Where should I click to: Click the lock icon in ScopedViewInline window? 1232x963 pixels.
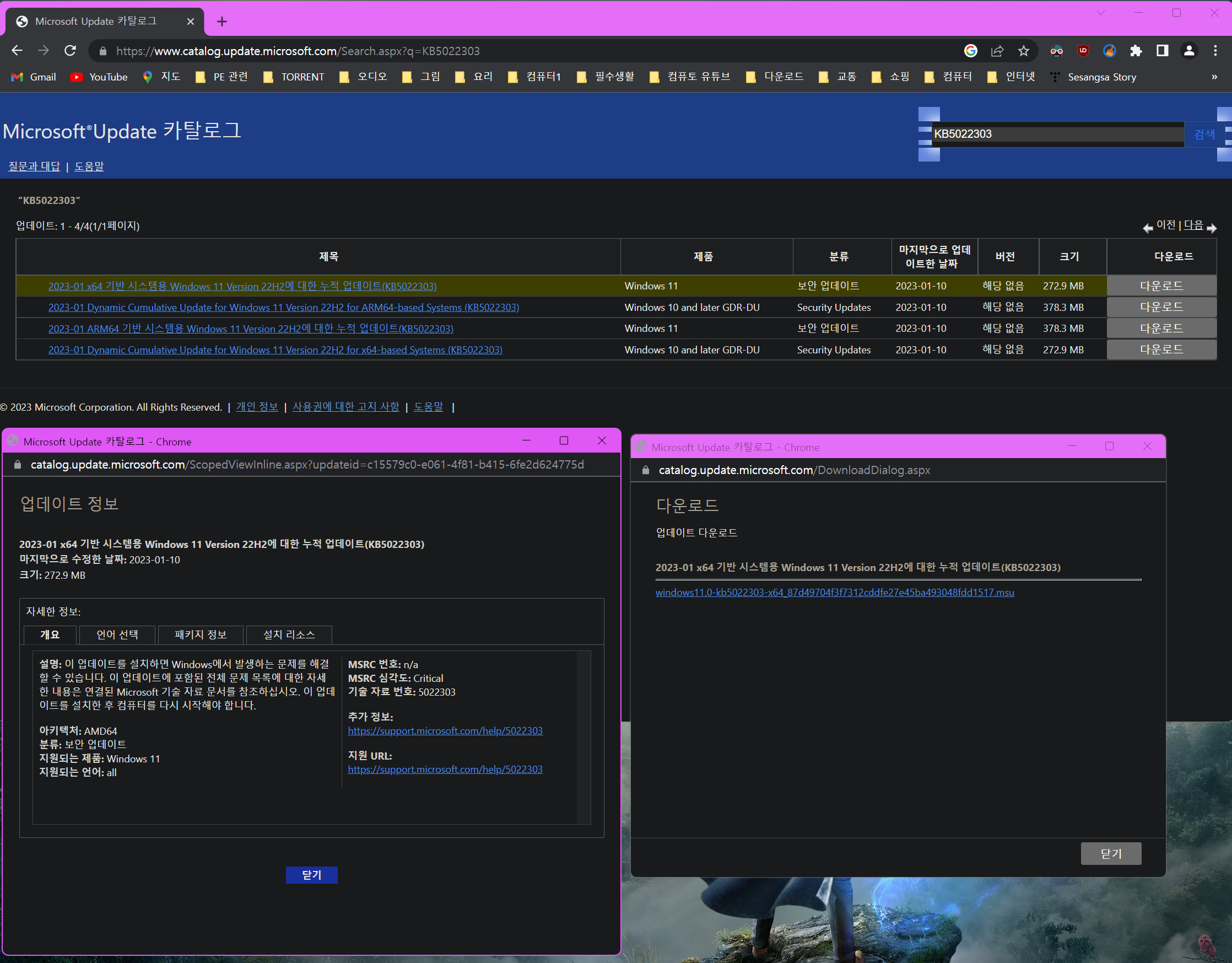18,465
